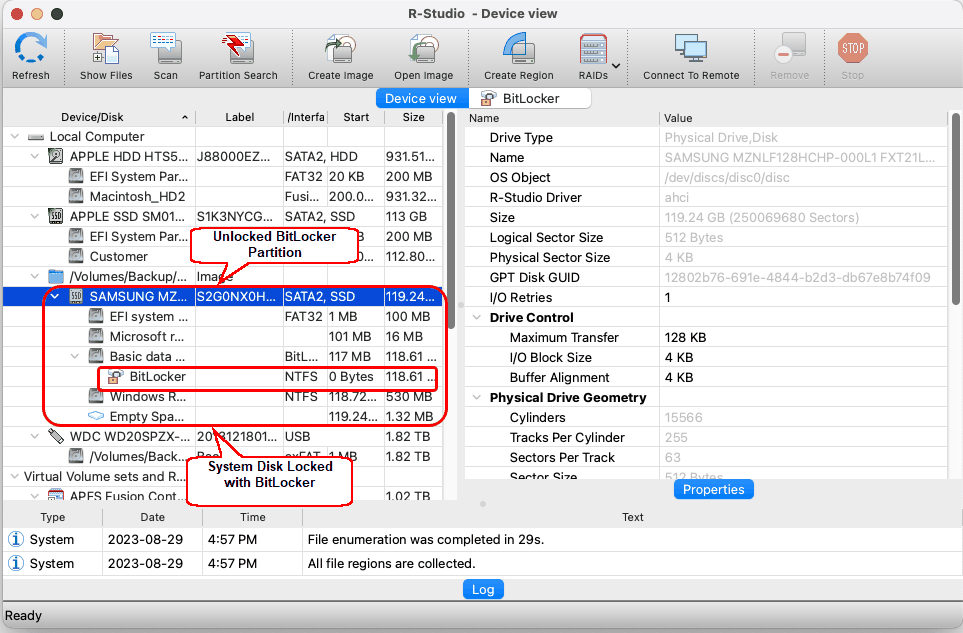The height and width of the screenshot is (633, 963).
Task: Click the I/O Retries value 1
Action: (668, 297)
